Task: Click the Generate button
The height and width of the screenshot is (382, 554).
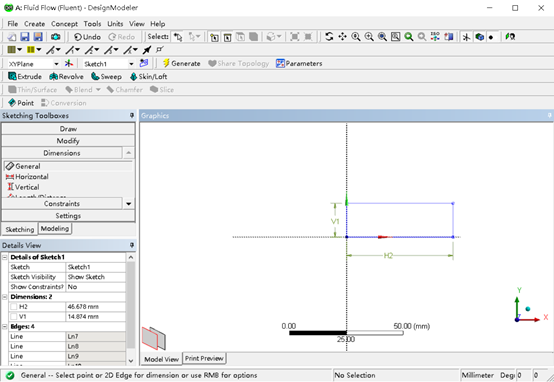Action: coord(182,64)
